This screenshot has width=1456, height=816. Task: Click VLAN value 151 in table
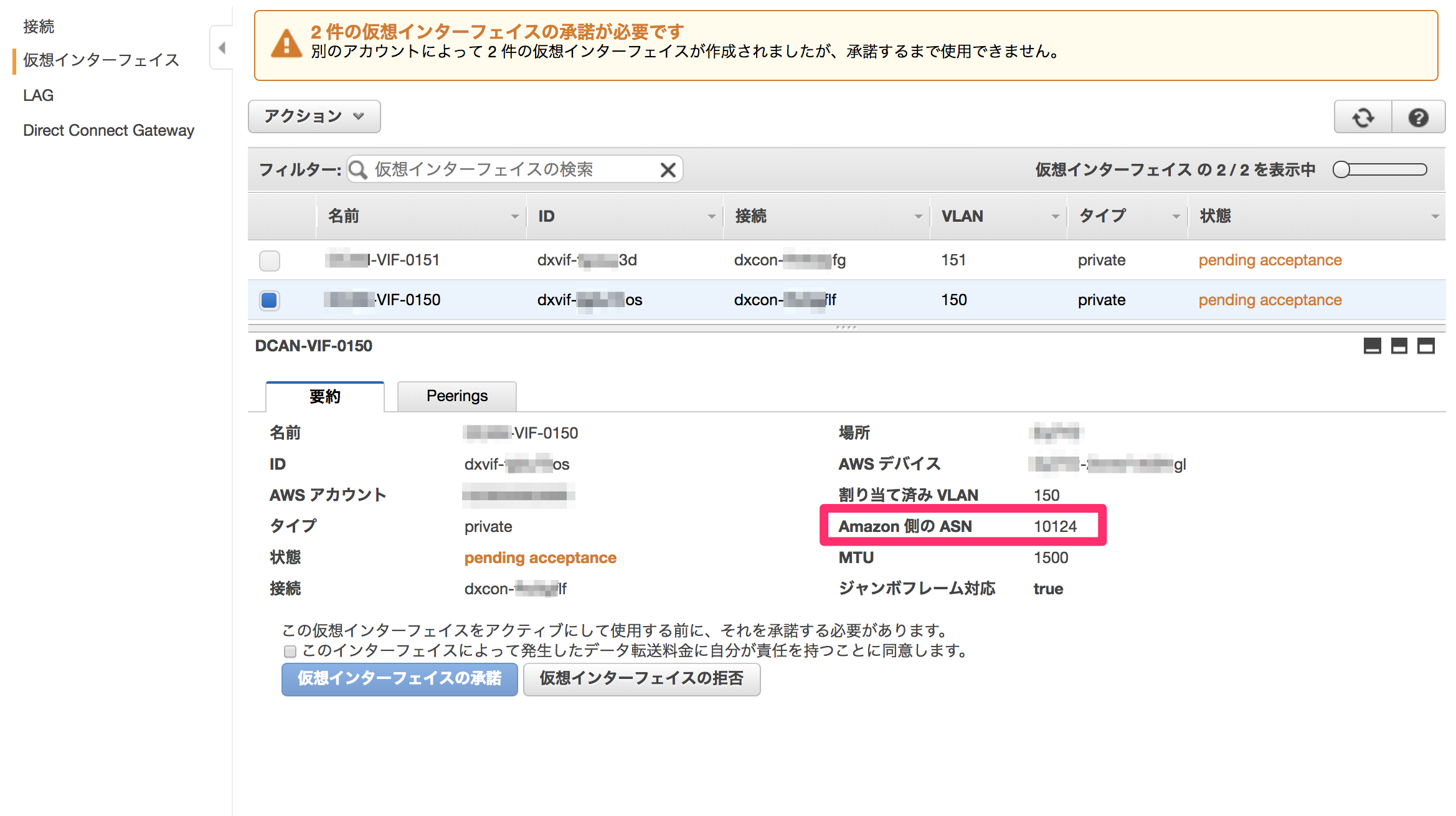(x=953, y=260)
